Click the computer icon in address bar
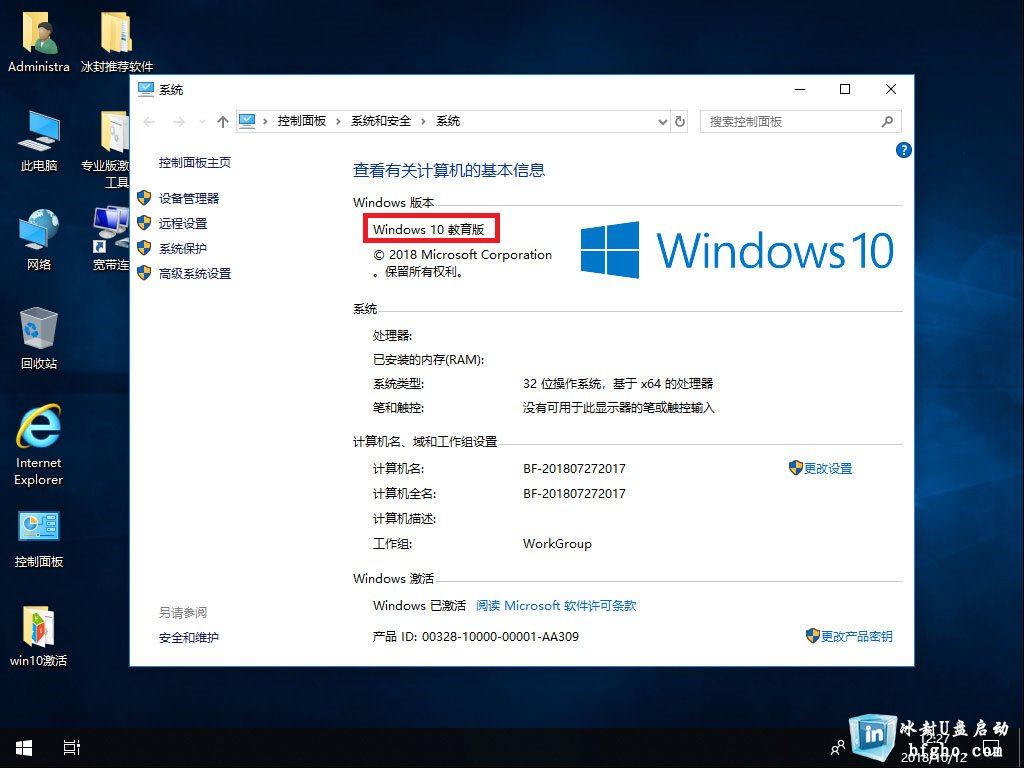The image size is (1024, 768). click(x=247, y=121)
